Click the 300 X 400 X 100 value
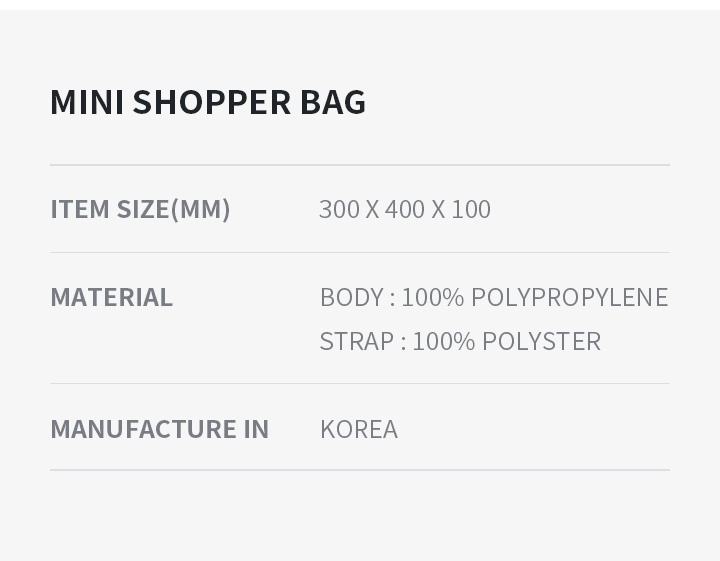The image size is (720, 561). coord(404,209)
